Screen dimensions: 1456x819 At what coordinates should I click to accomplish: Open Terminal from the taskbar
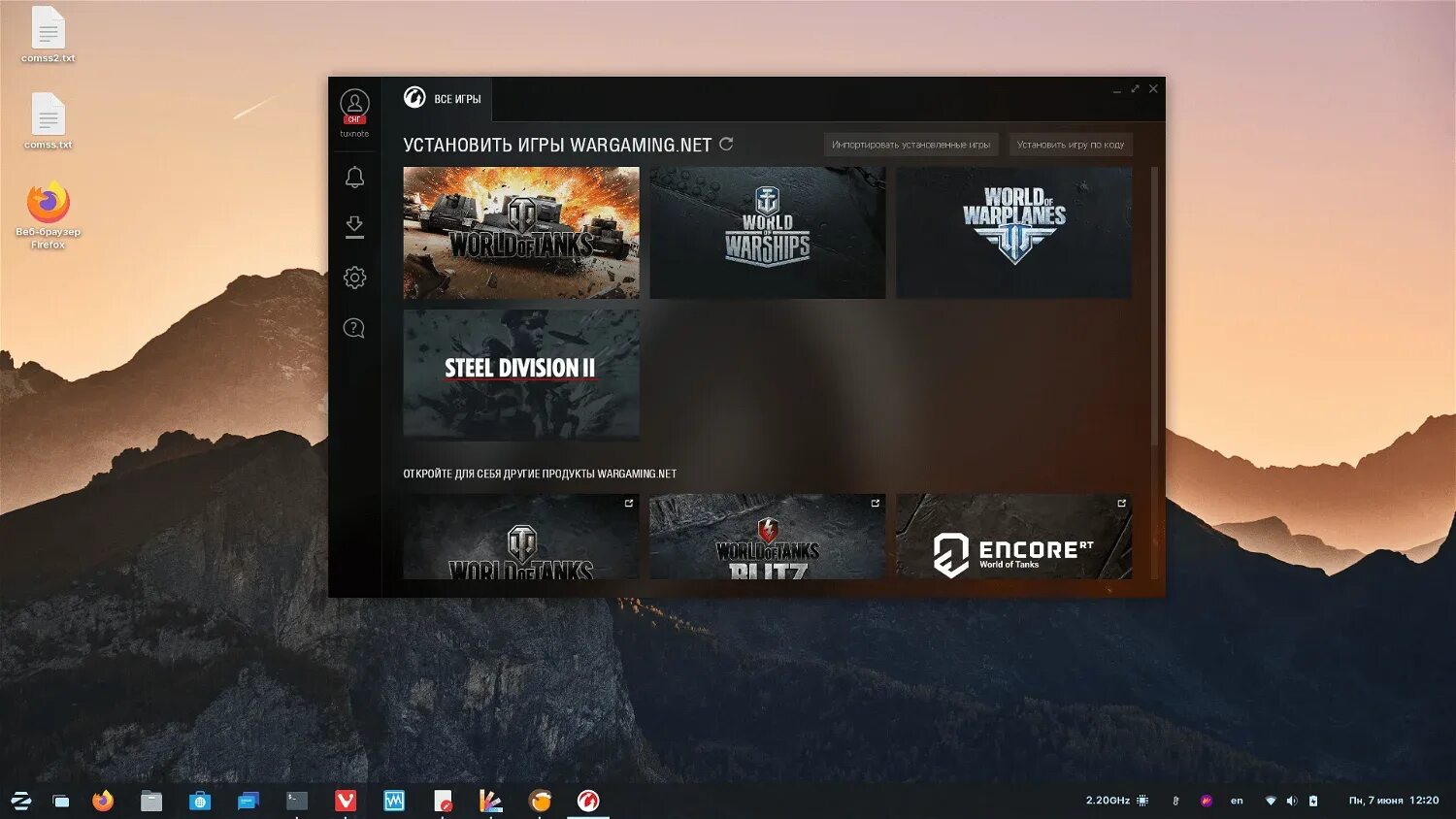click(297, 801)
